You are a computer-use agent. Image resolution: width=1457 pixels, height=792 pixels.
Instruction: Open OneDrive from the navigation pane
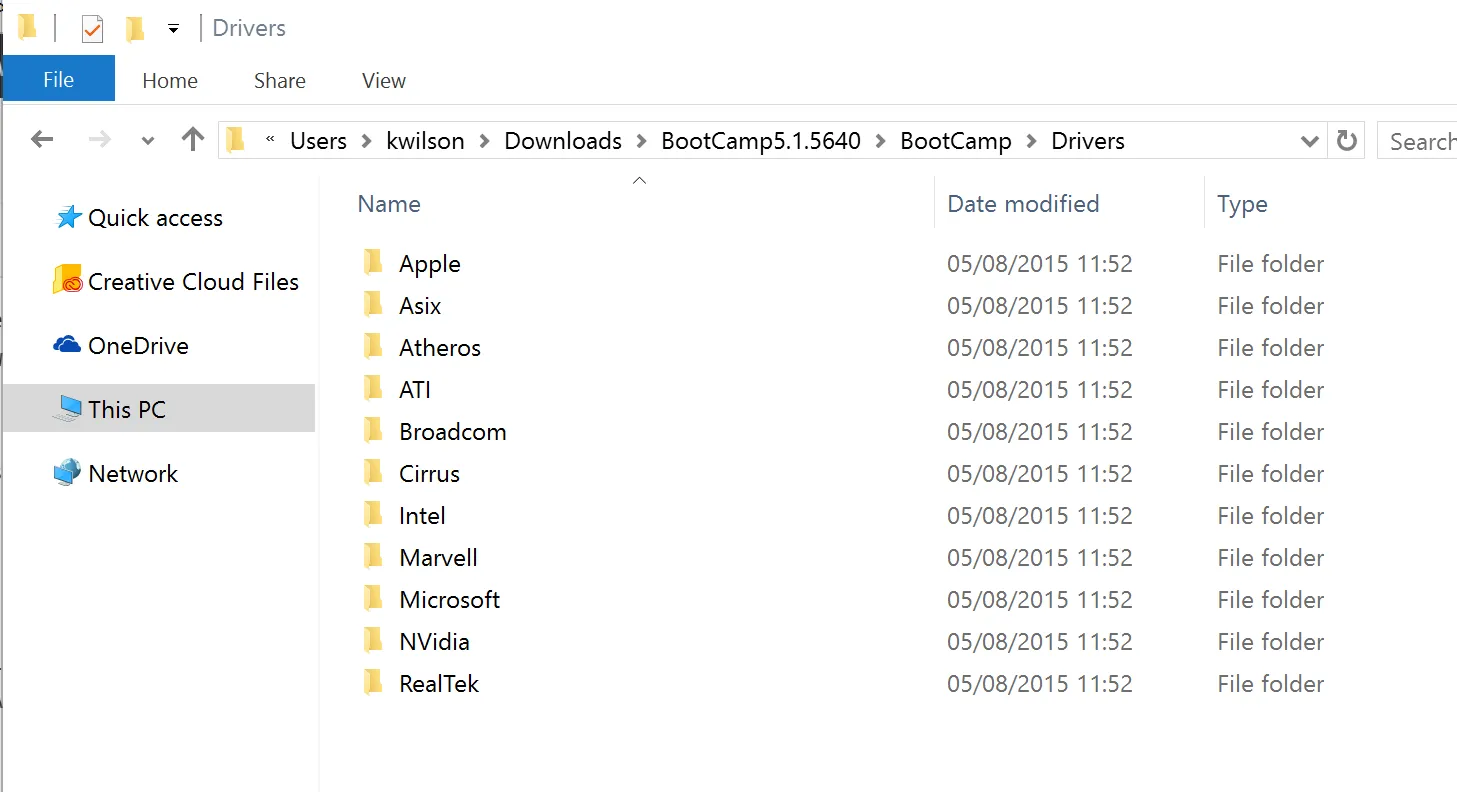pyautogui.click(x=138, y=346)
